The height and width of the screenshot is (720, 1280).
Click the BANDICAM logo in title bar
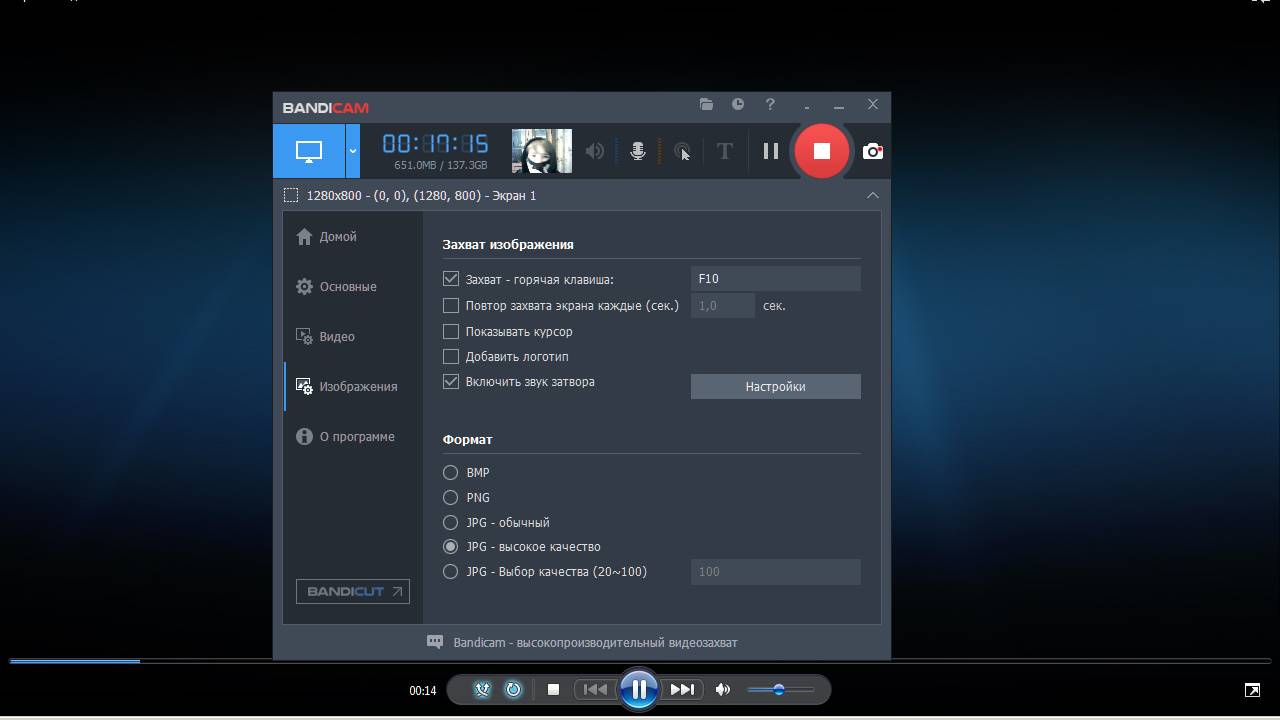coord(326,108)
